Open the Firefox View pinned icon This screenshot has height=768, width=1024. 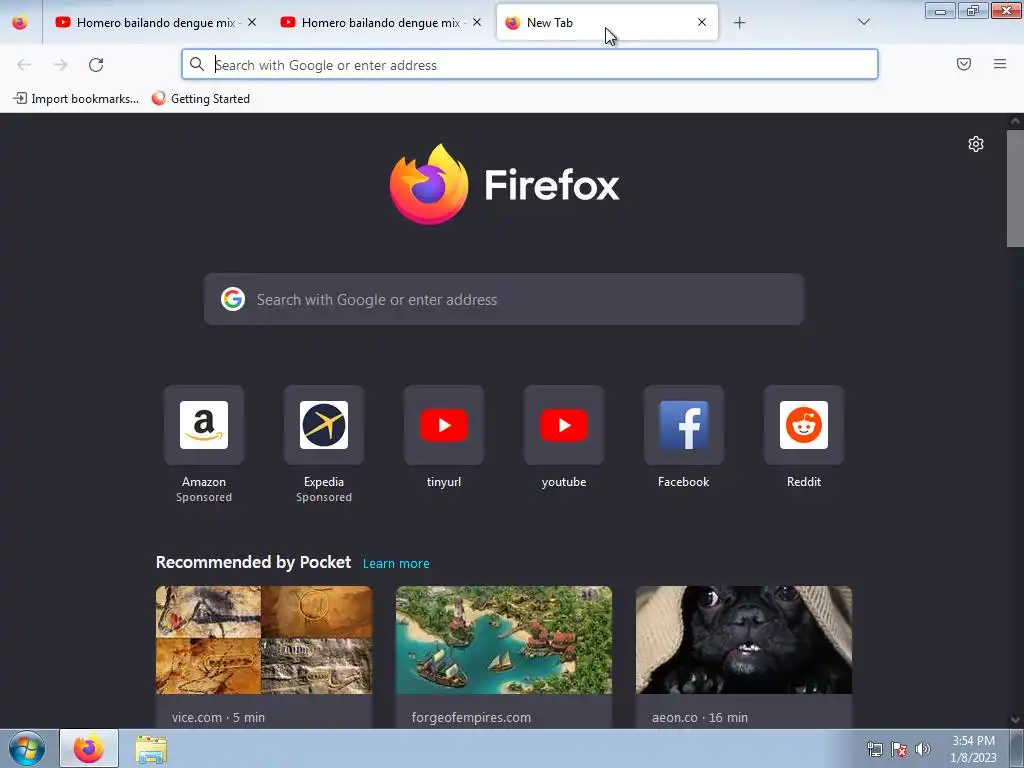(x=20, y=22)
